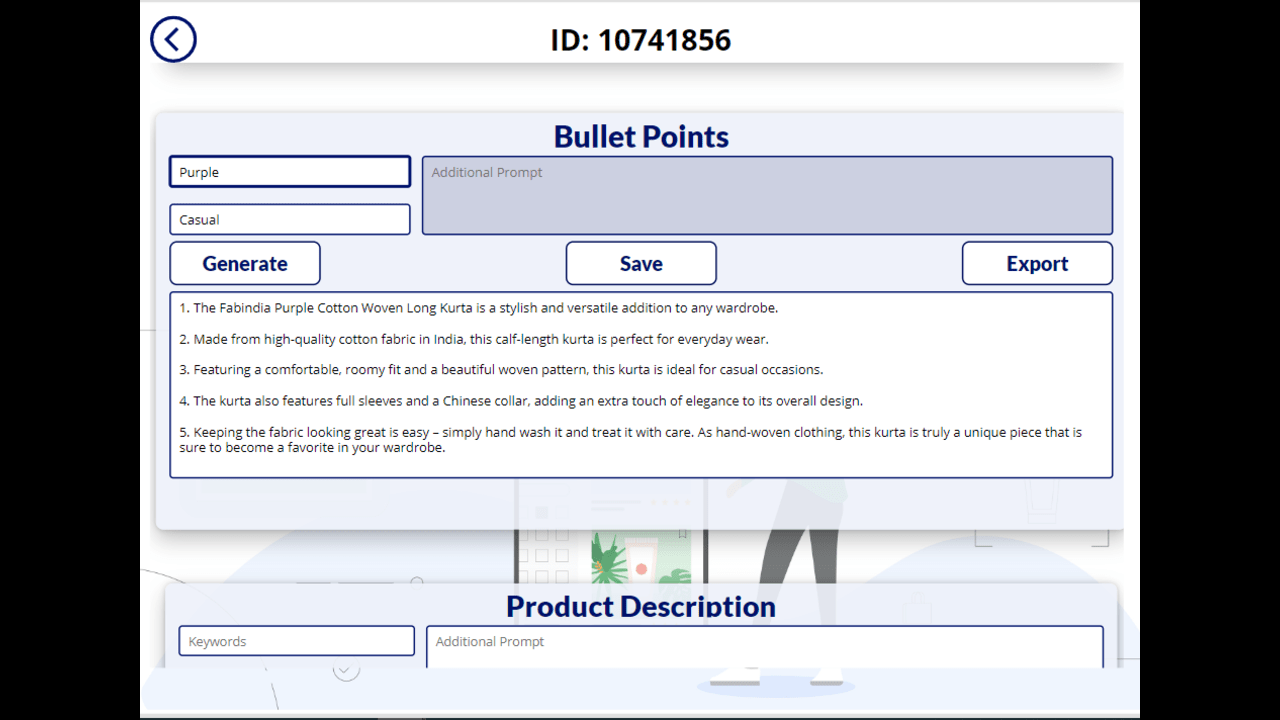Click bullet 5 about hand wash care

click(x=631, y=440)
